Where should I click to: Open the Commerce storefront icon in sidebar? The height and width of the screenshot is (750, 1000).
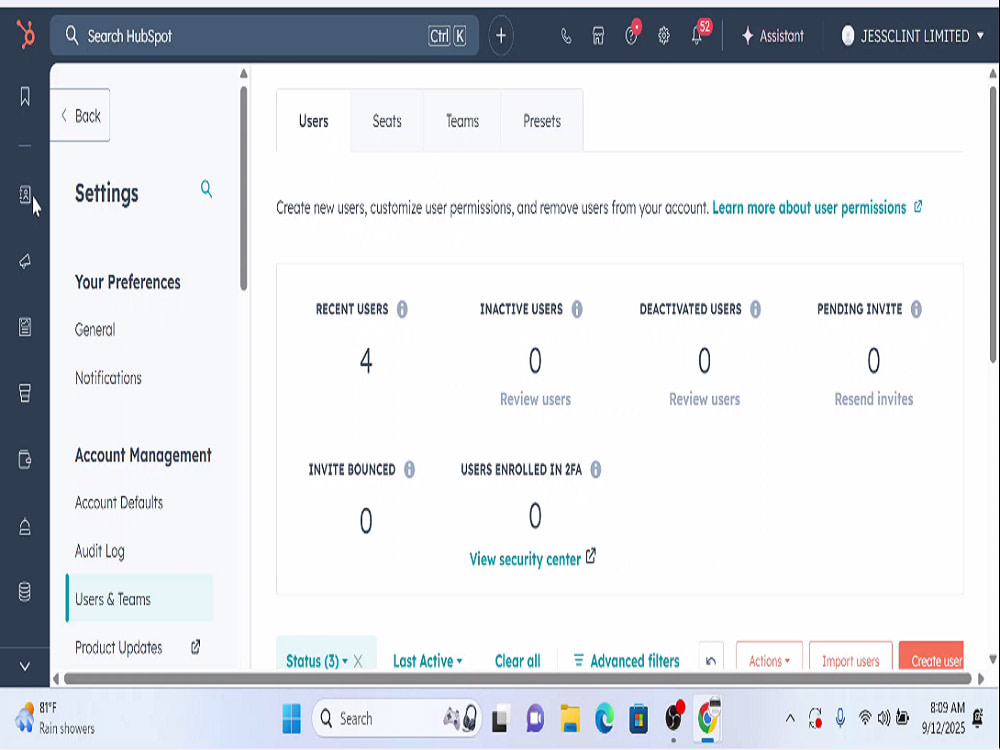(25, 393)
